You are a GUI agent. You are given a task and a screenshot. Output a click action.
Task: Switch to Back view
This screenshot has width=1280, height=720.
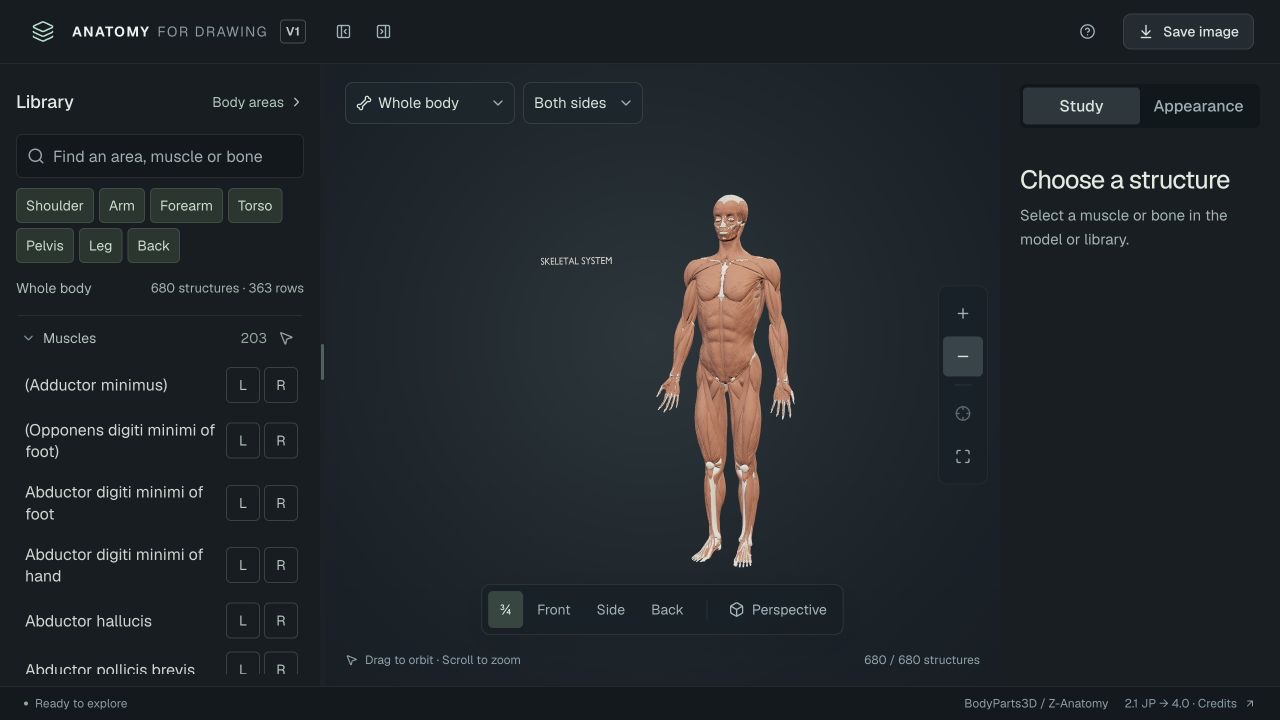pos(667,610)
